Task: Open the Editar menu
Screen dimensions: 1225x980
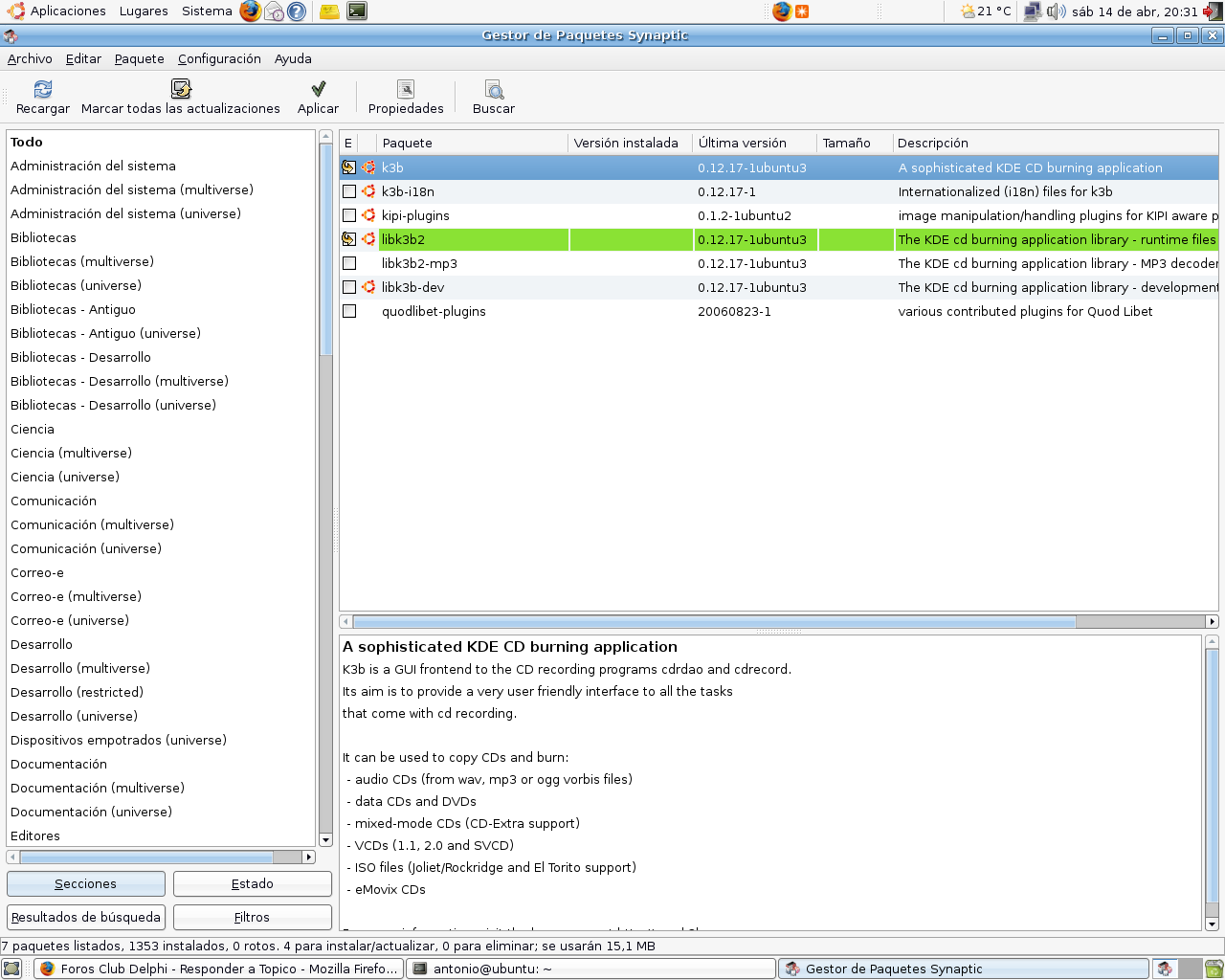Action: pos(83,58)
